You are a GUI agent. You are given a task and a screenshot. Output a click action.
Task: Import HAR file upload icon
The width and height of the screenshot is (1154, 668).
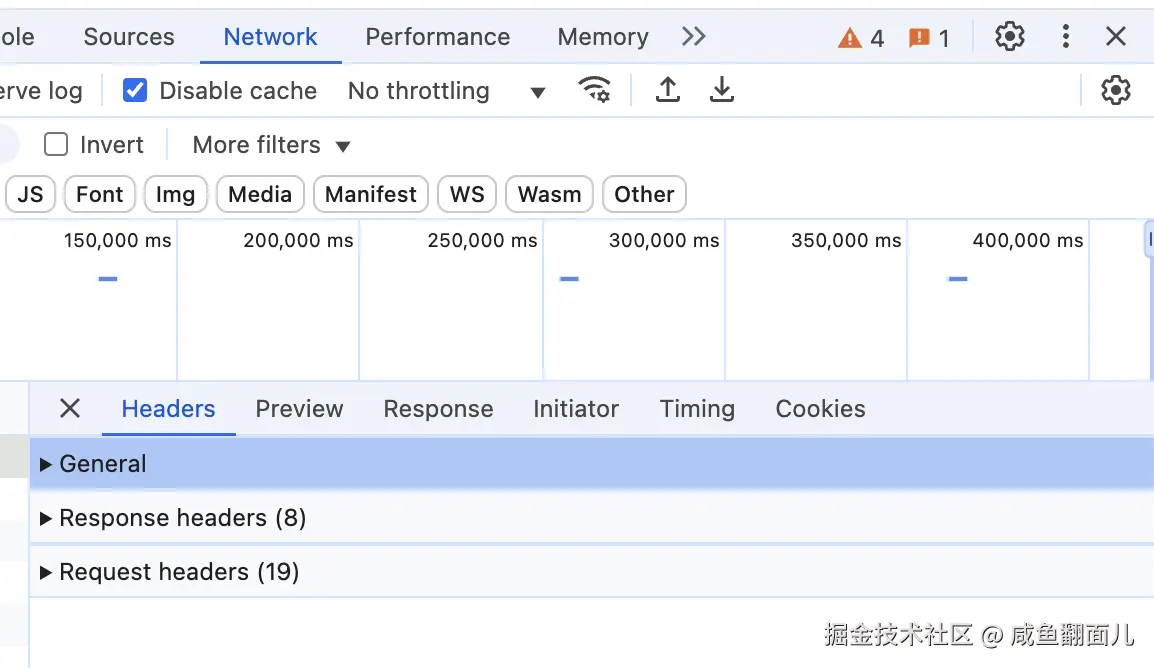point(668,90)
